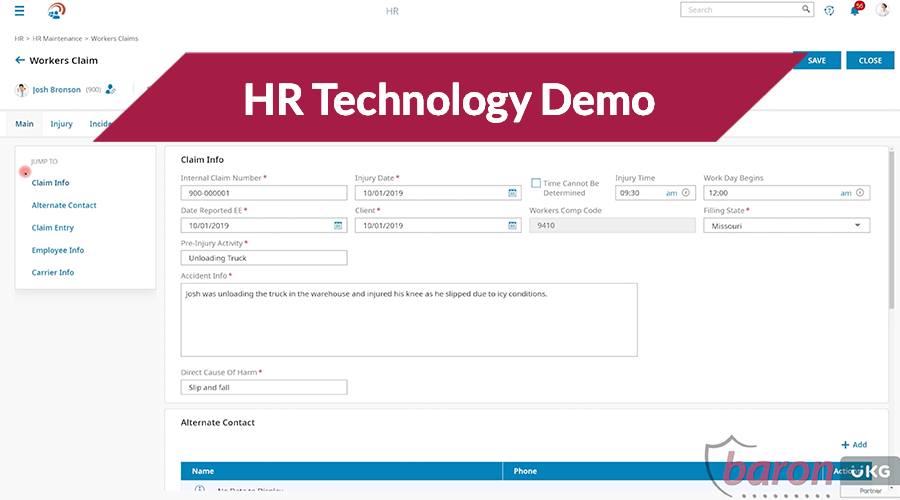The width and height of the screenshot is (900, 500).
Task: Jump to Carrier Info section
Action: pos(53,272)
